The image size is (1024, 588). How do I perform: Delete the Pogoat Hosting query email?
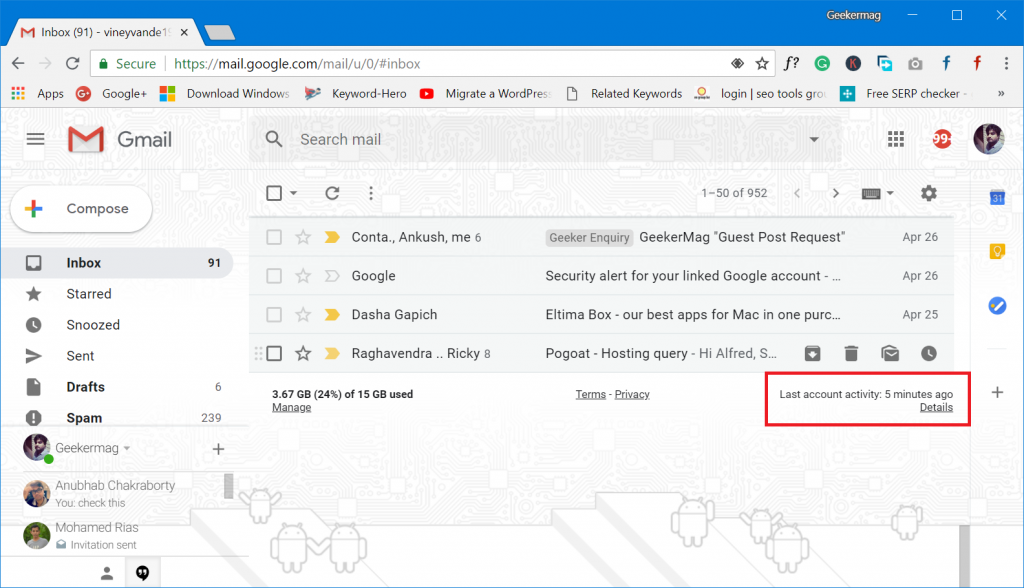pyautogui.click(x=851, y=353)
